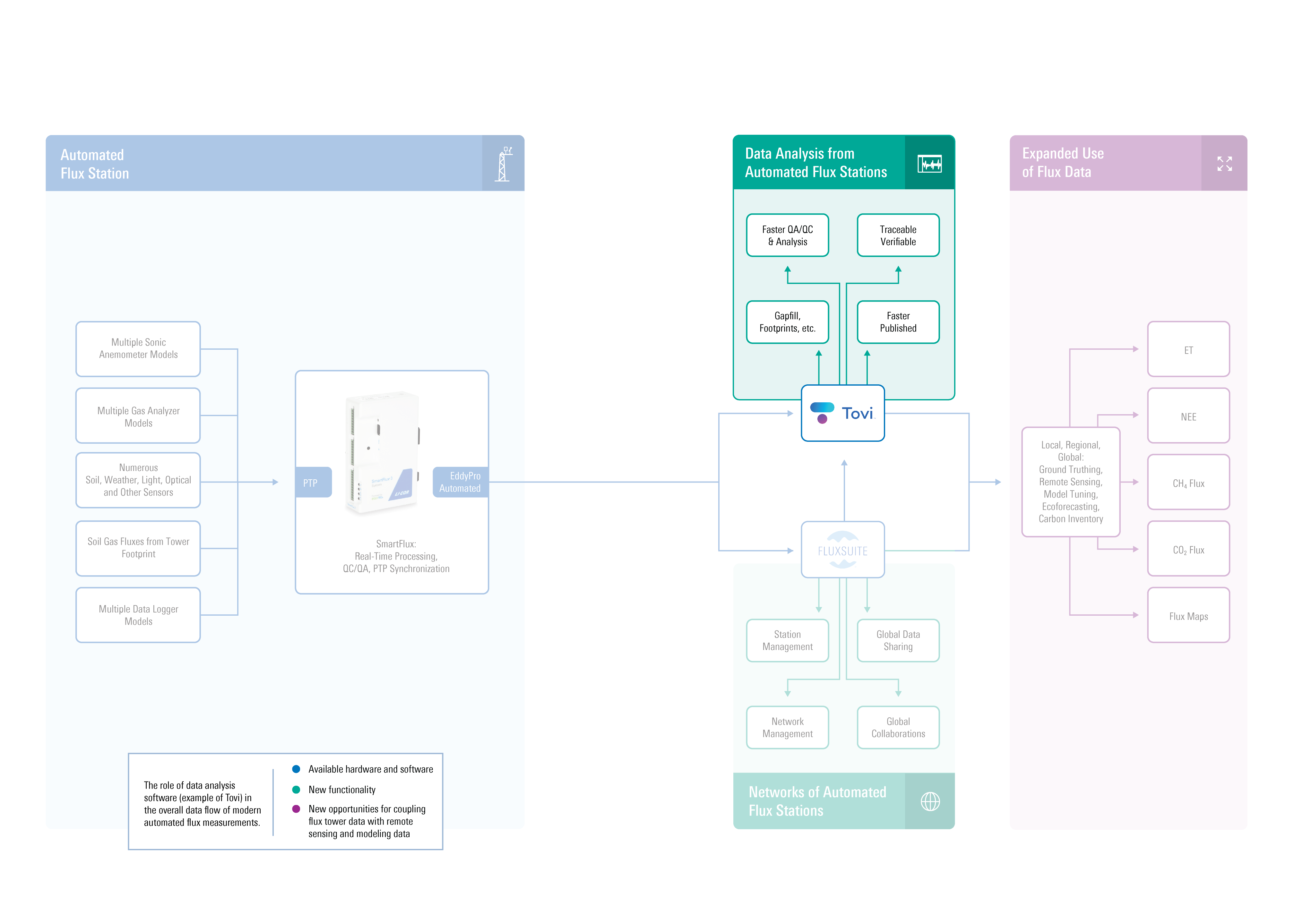Click 'Available hardware and software' legend text
This screenshot has width=1294, height=924.
[x=370, y=769]
